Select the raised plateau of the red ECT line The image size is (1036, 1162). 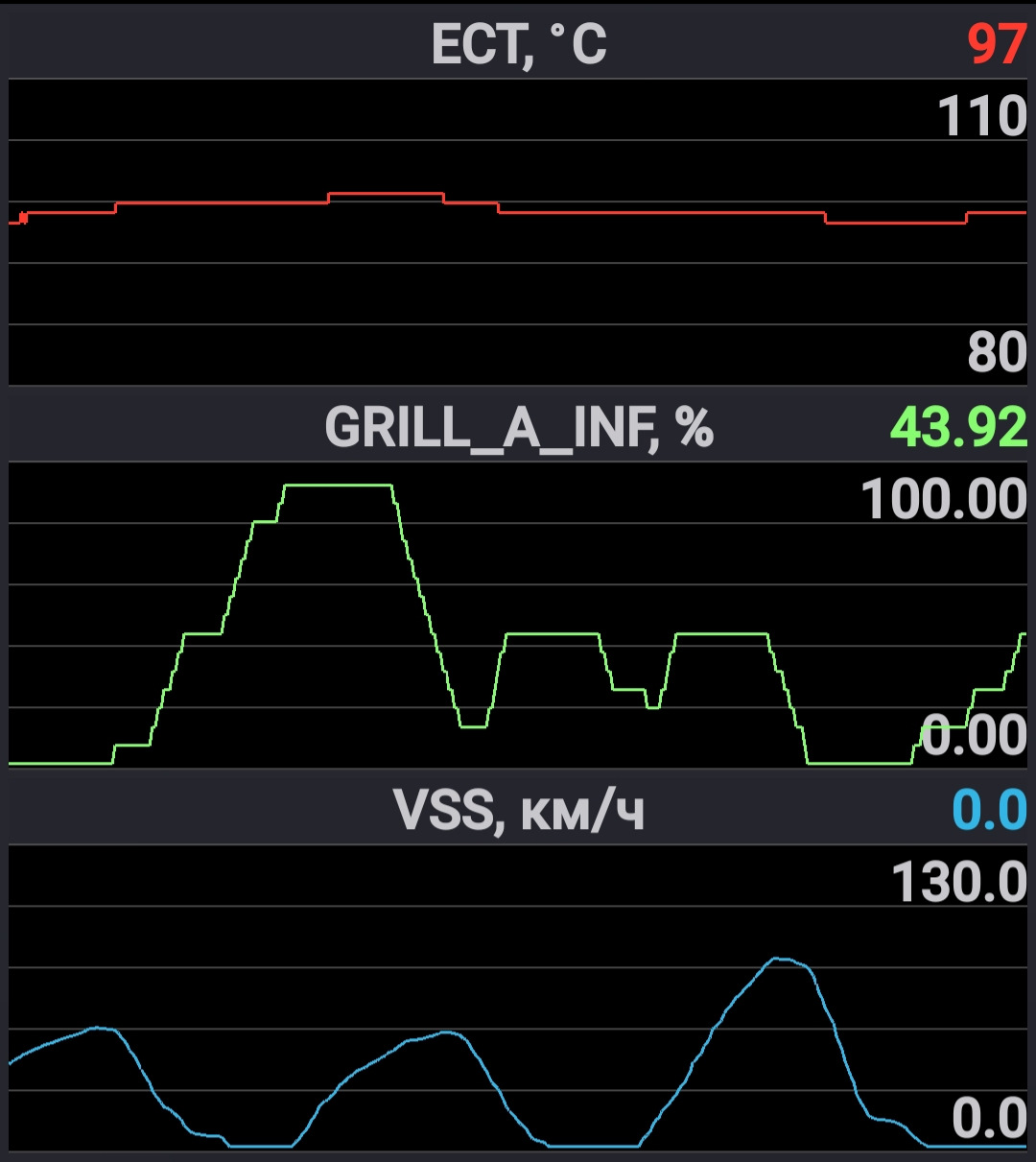tap(386, 194)
